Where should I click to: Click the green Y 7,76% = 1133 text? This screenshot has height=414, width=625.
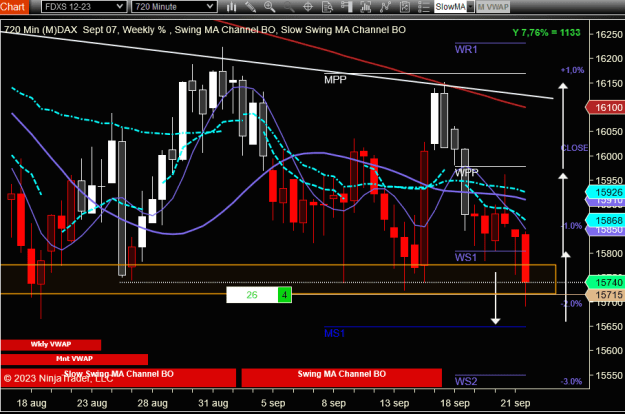pyautogui.click(x=546, y=33)
